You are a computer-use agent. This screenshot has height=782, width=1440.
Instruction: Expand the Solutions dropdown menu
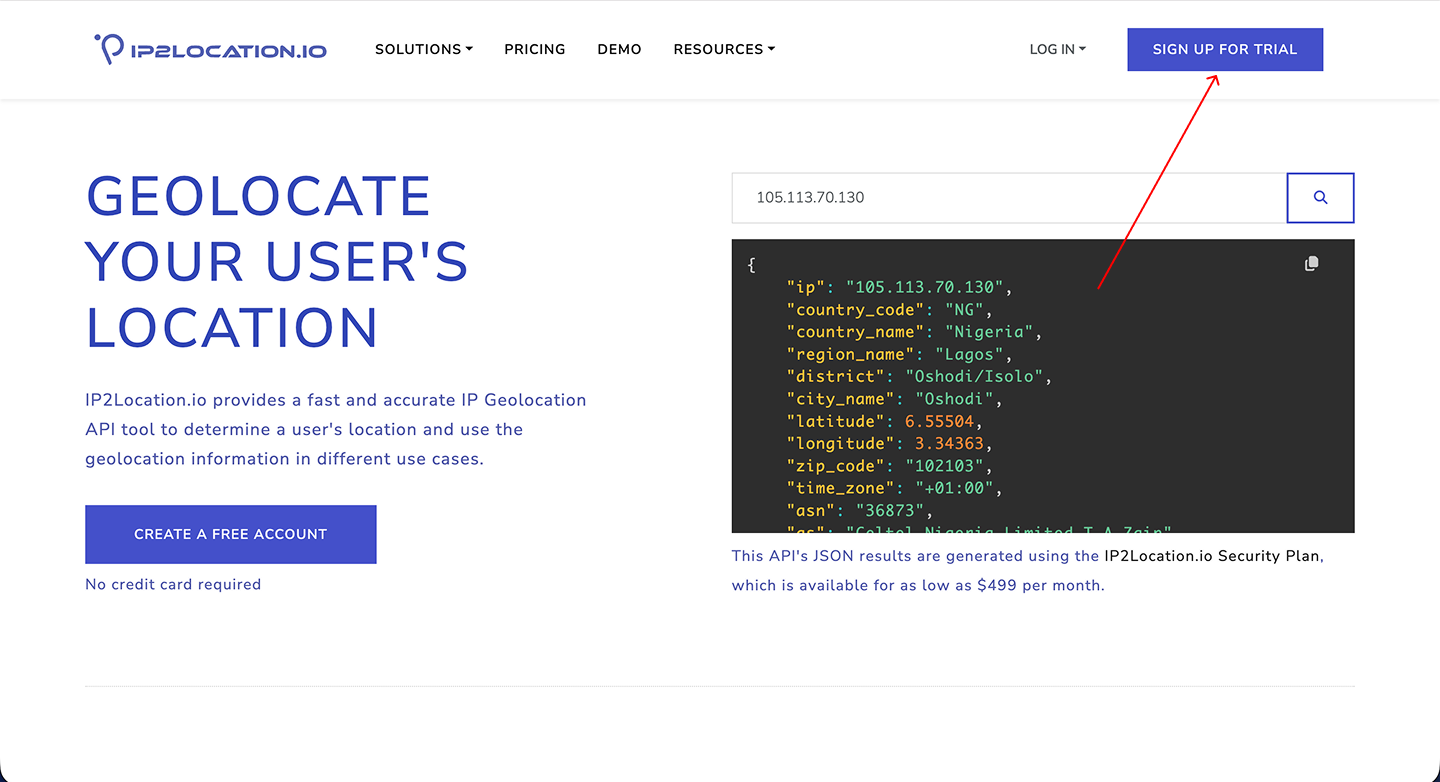[x=424, y=49]
